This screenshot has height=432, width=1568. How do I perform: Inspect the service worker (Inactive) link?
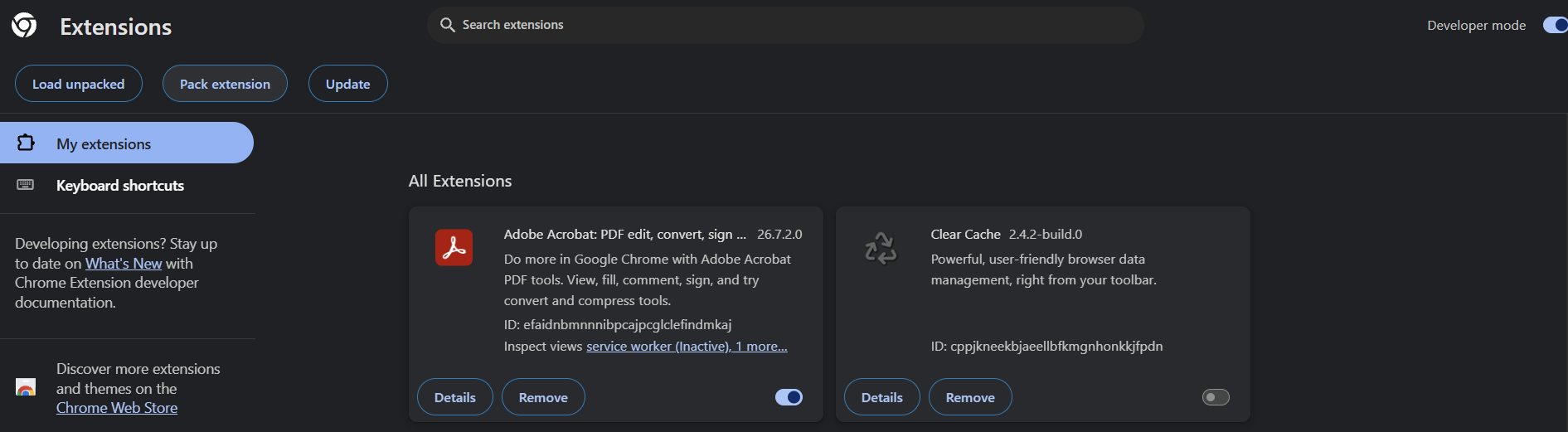click(x=658, y=346)
